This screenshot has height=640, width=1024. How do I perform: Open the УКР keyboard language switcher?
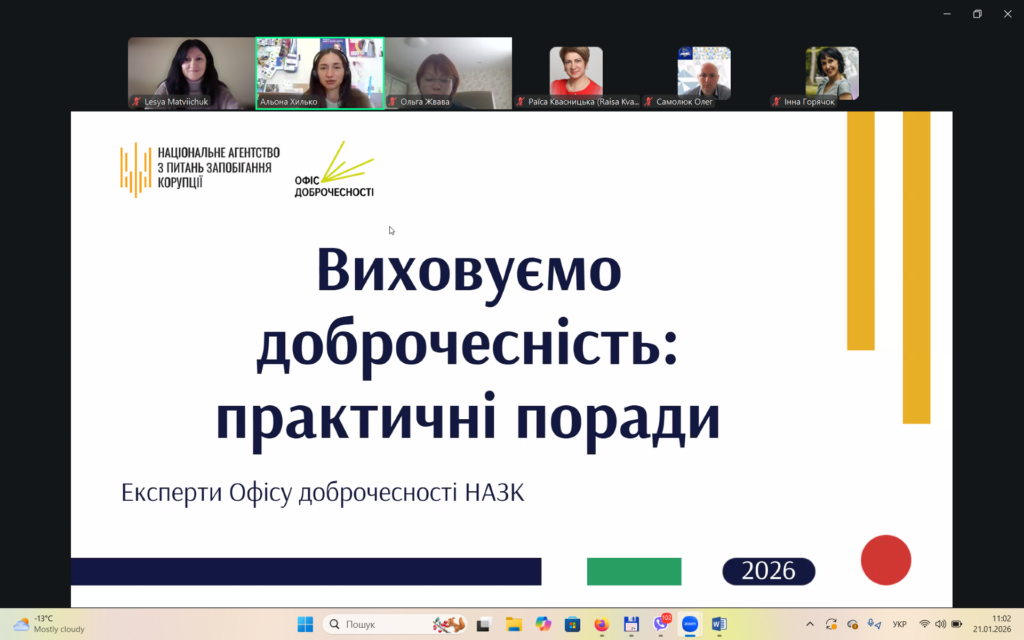click(x=899, y=624)
